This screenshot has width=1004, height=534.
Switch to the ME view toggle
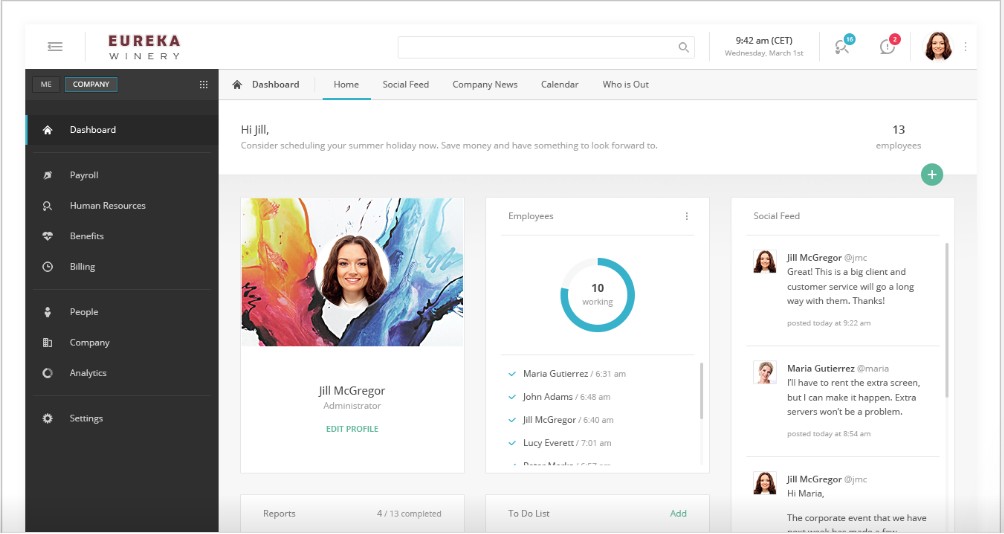(46, 85)
